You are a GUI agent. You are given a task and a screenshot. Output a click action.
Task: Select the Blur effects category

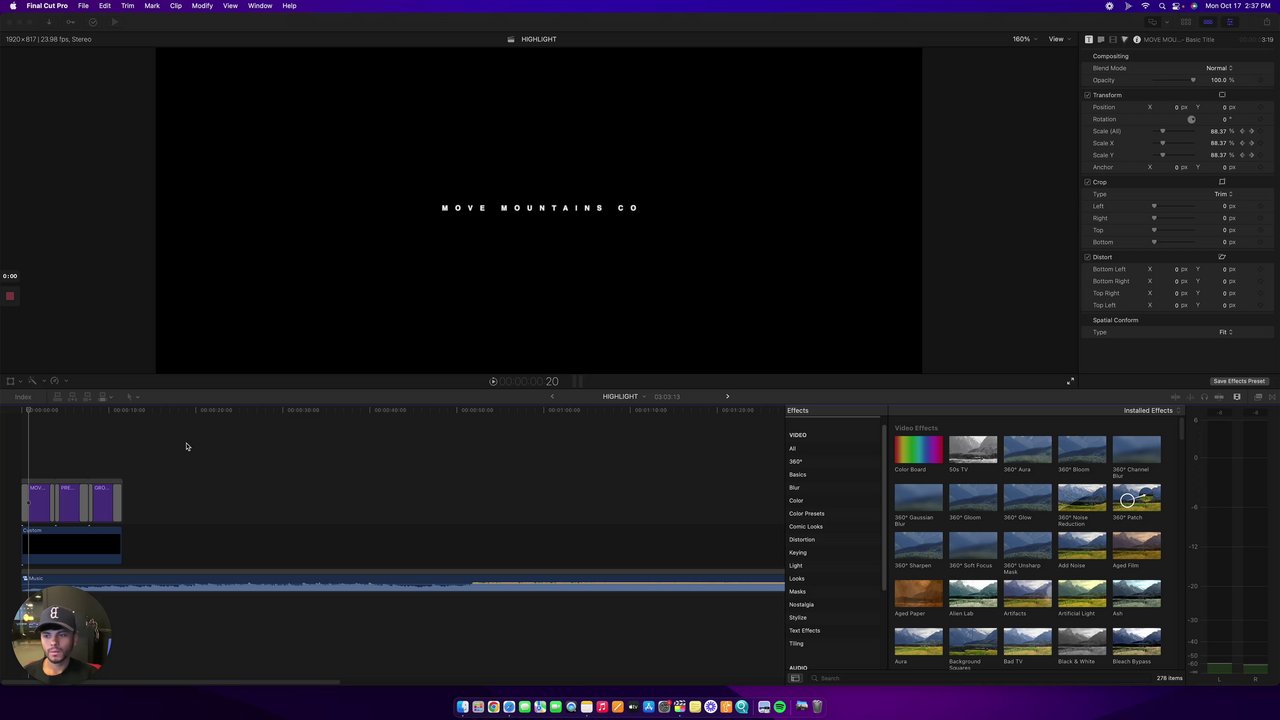(794, 488)
